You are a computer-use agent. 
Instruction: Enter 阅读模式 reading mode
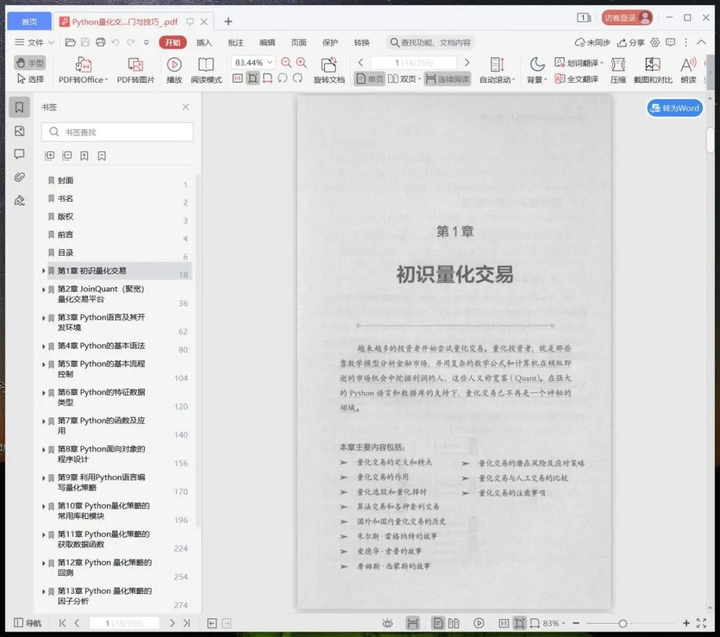point(206,70)
